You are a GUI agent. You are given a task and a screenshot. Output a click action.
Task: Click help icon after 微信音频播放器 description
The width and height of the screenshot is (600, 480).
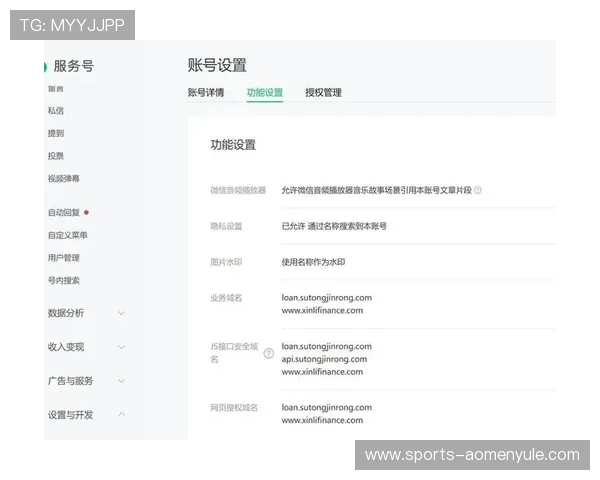click(478, 190)
